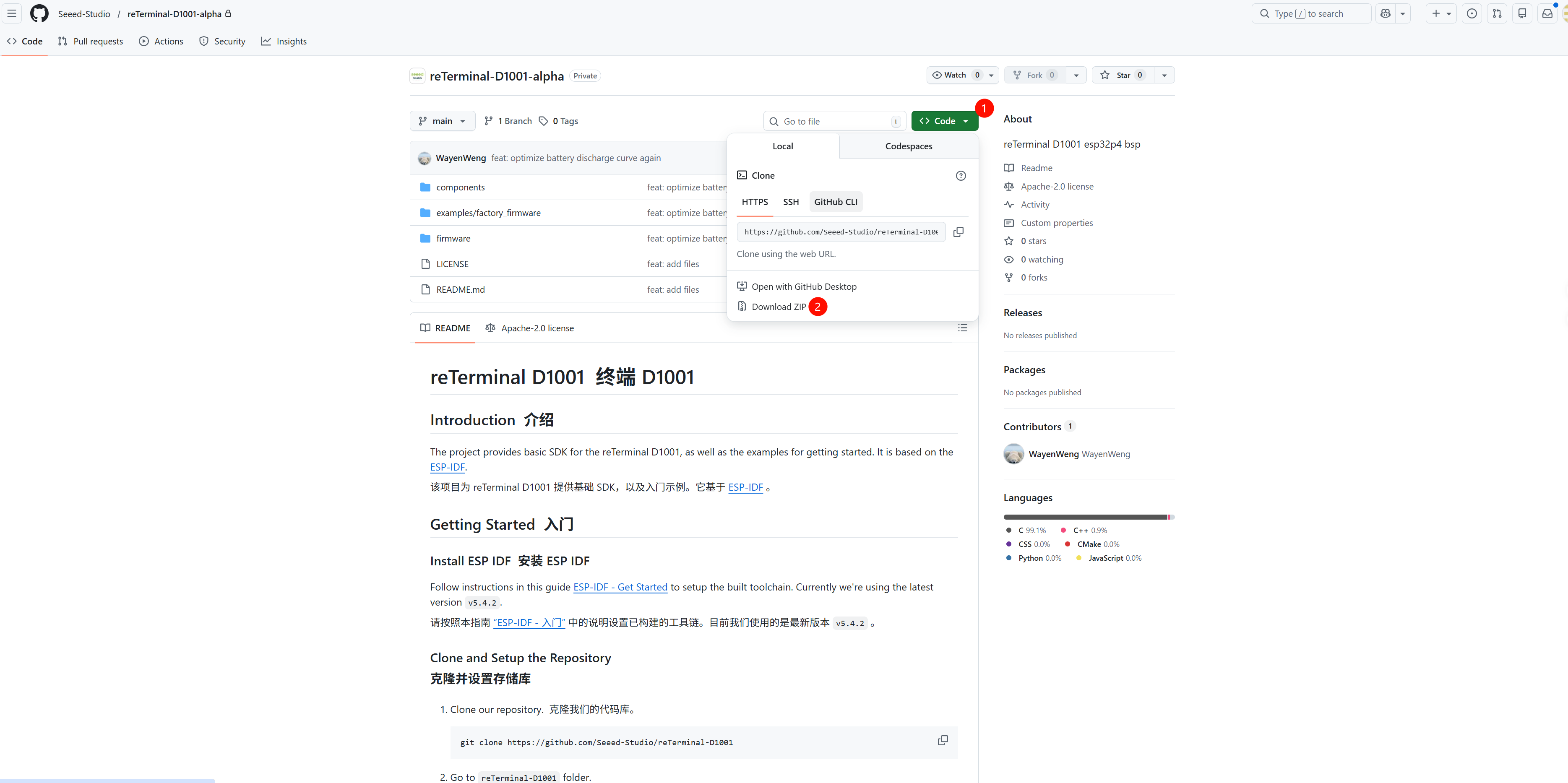Open the notifications inbox icon

click(1547, 13)
